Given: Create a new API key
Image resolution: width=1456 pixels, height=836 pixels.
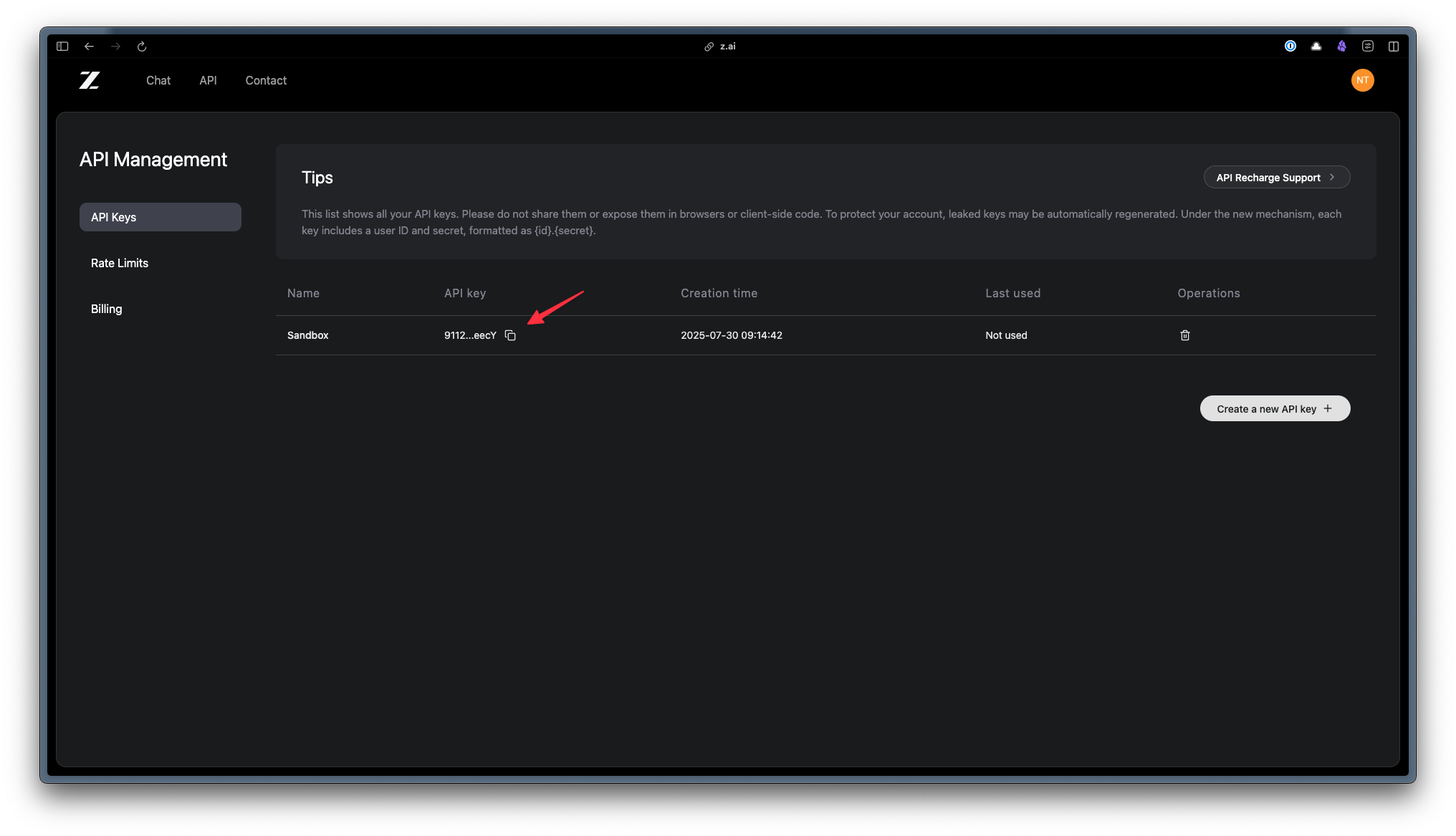Looking at the screenshot, I should point(1275,408).
